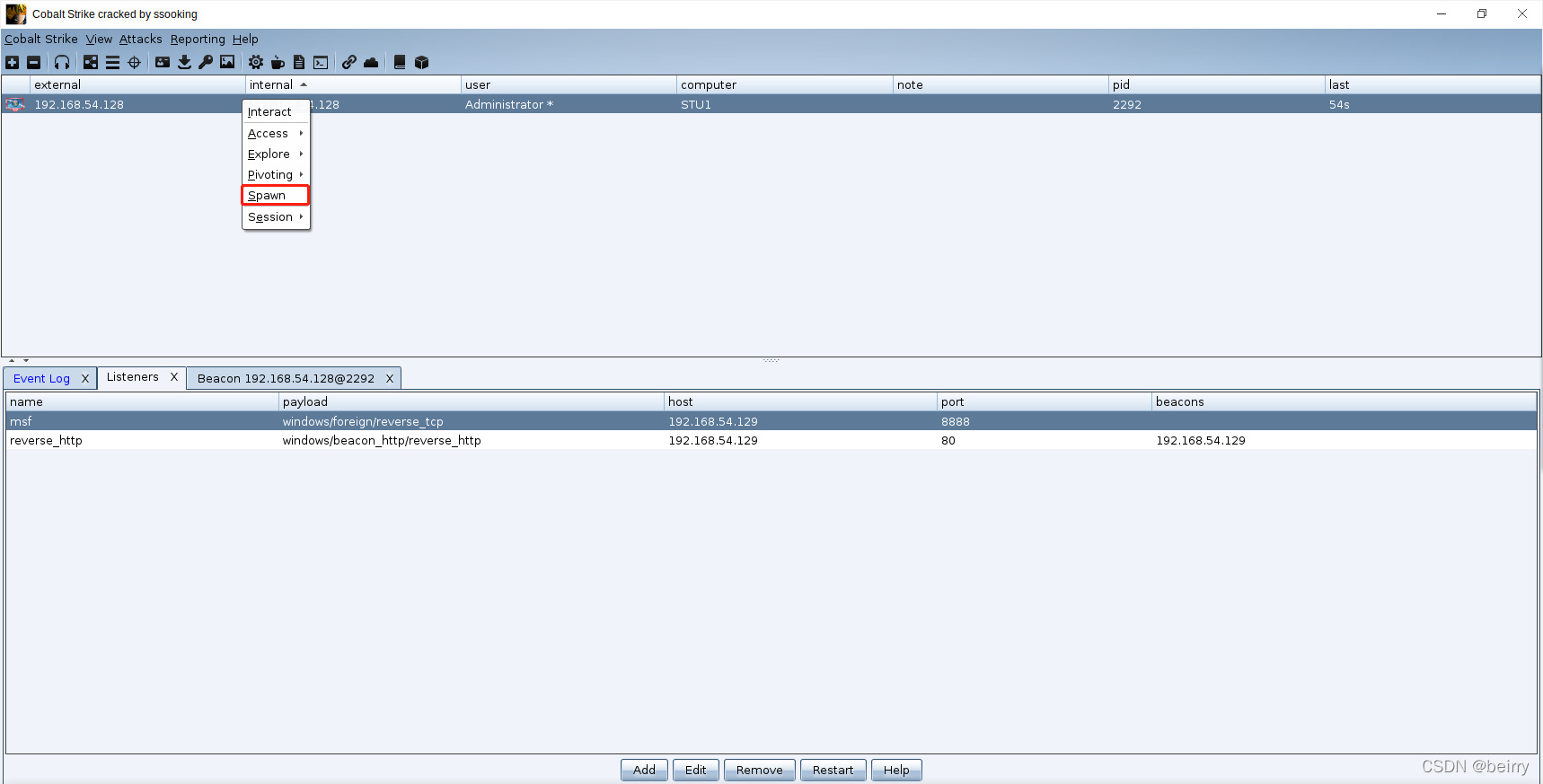Viewport: 1543px width, 784px height.
Task: Expand the Access submenu
Action: [x=276, y=133]
